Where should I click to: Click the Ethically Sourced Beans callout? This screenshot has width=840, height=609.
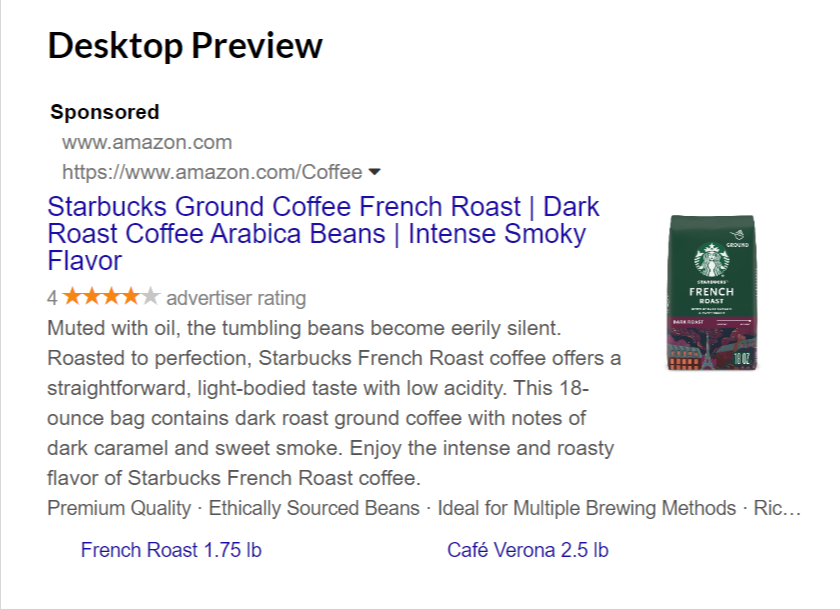314,508
